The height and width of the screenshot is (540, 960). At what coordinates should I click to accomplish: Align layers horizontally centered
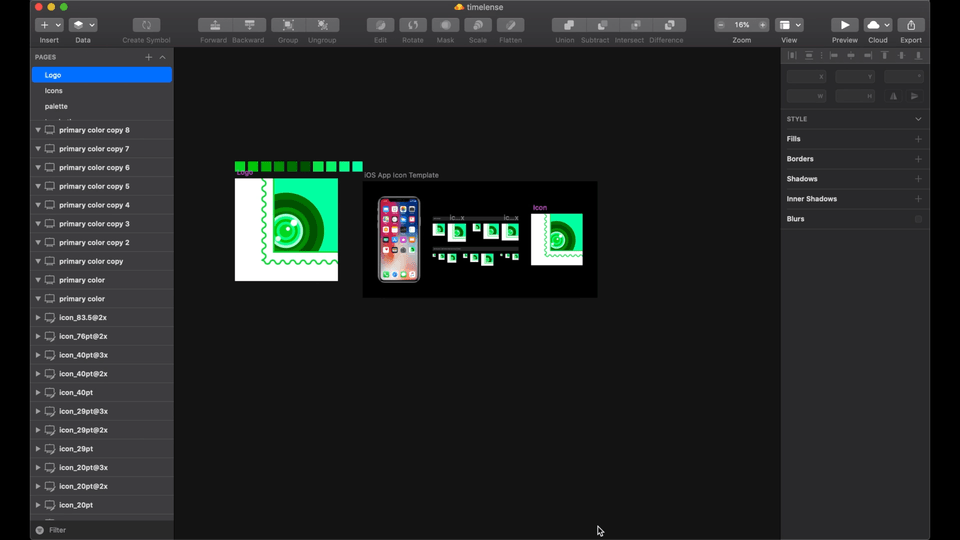[850, 56]
